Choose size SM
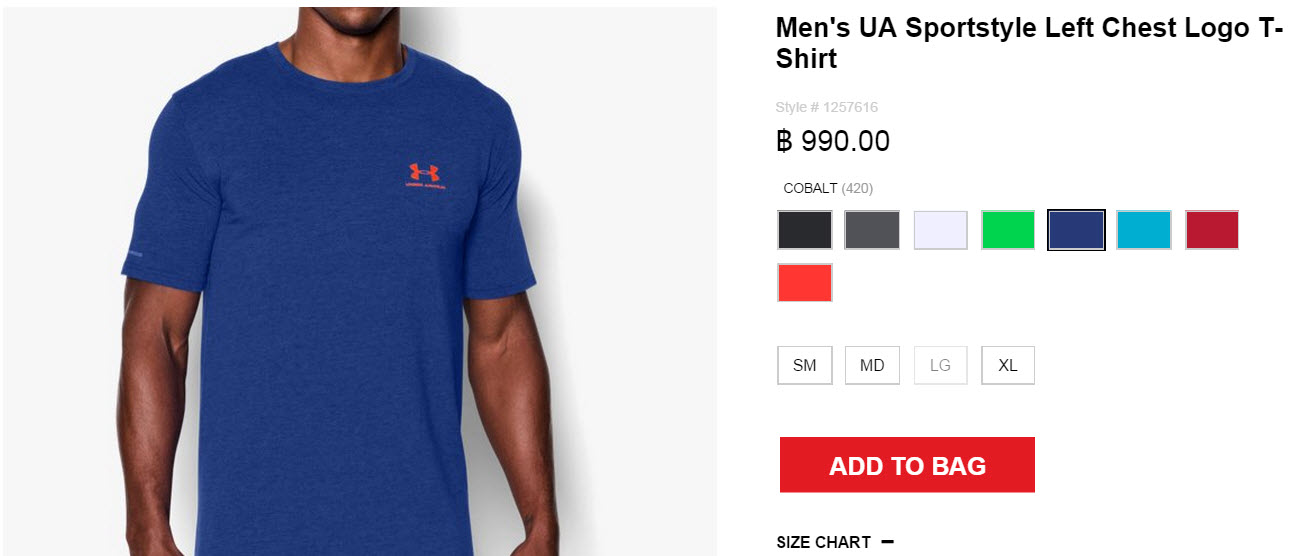 point(805,365)
